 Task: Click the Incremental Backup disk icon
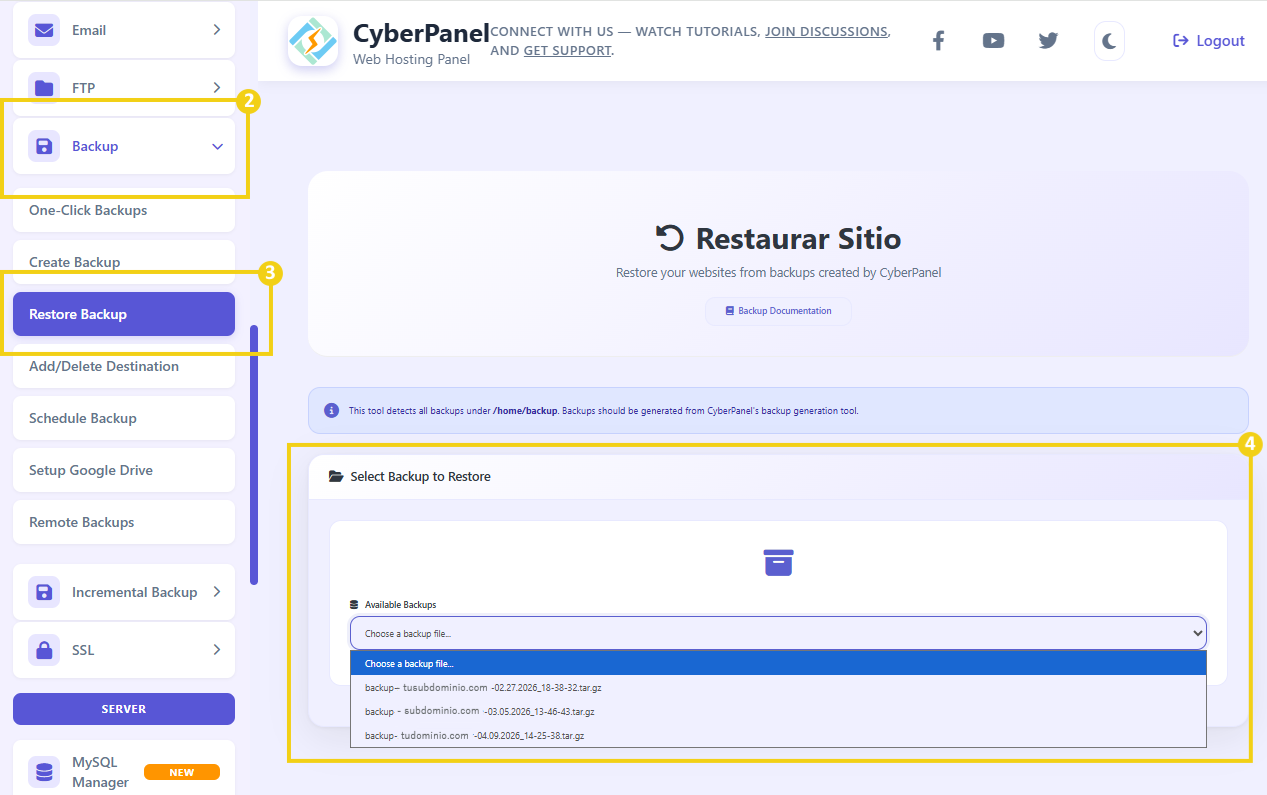point(44,592)
